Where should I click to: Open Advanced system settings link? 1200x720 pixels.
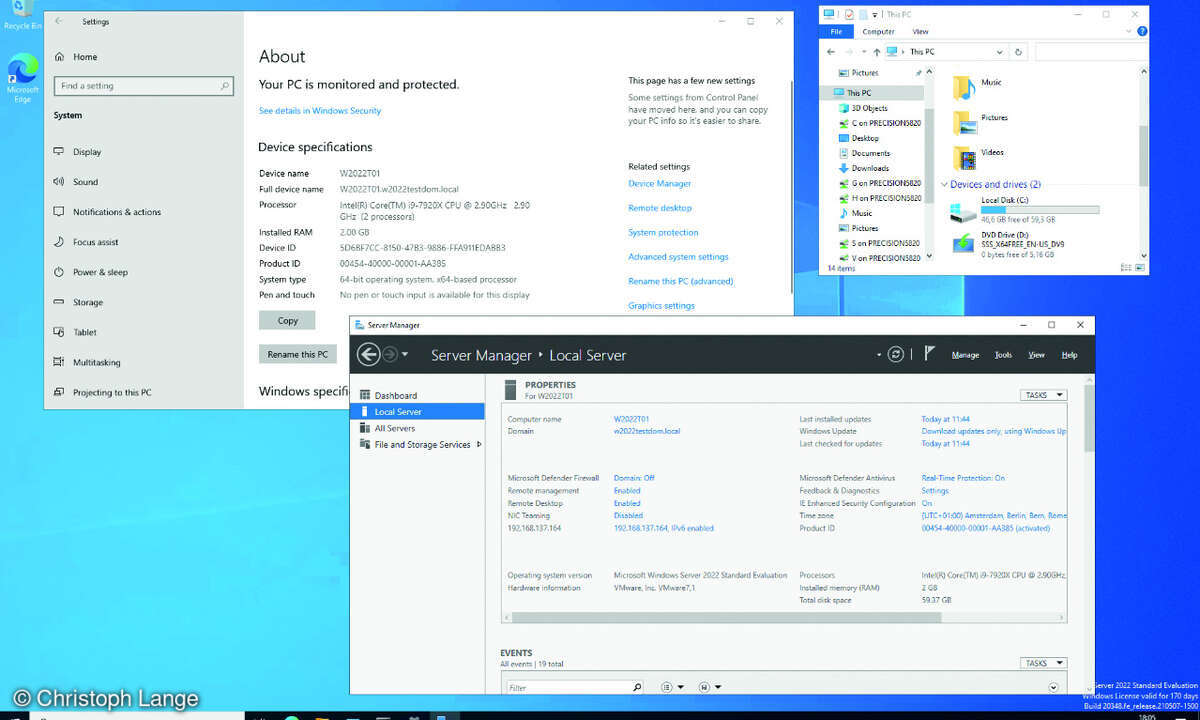[x=678, y=257]
